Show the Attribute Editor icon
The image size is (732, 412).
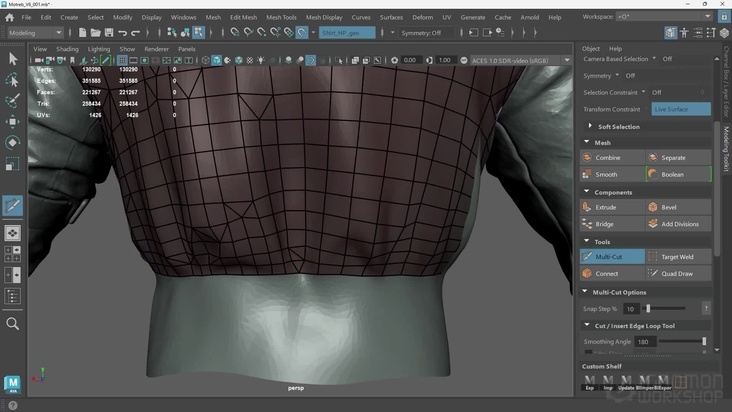pos(698,33)
